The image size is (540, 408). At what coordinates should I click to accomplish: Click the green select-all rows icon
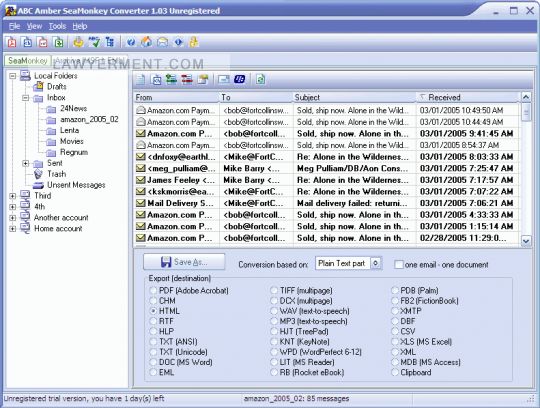click(172, 80)
